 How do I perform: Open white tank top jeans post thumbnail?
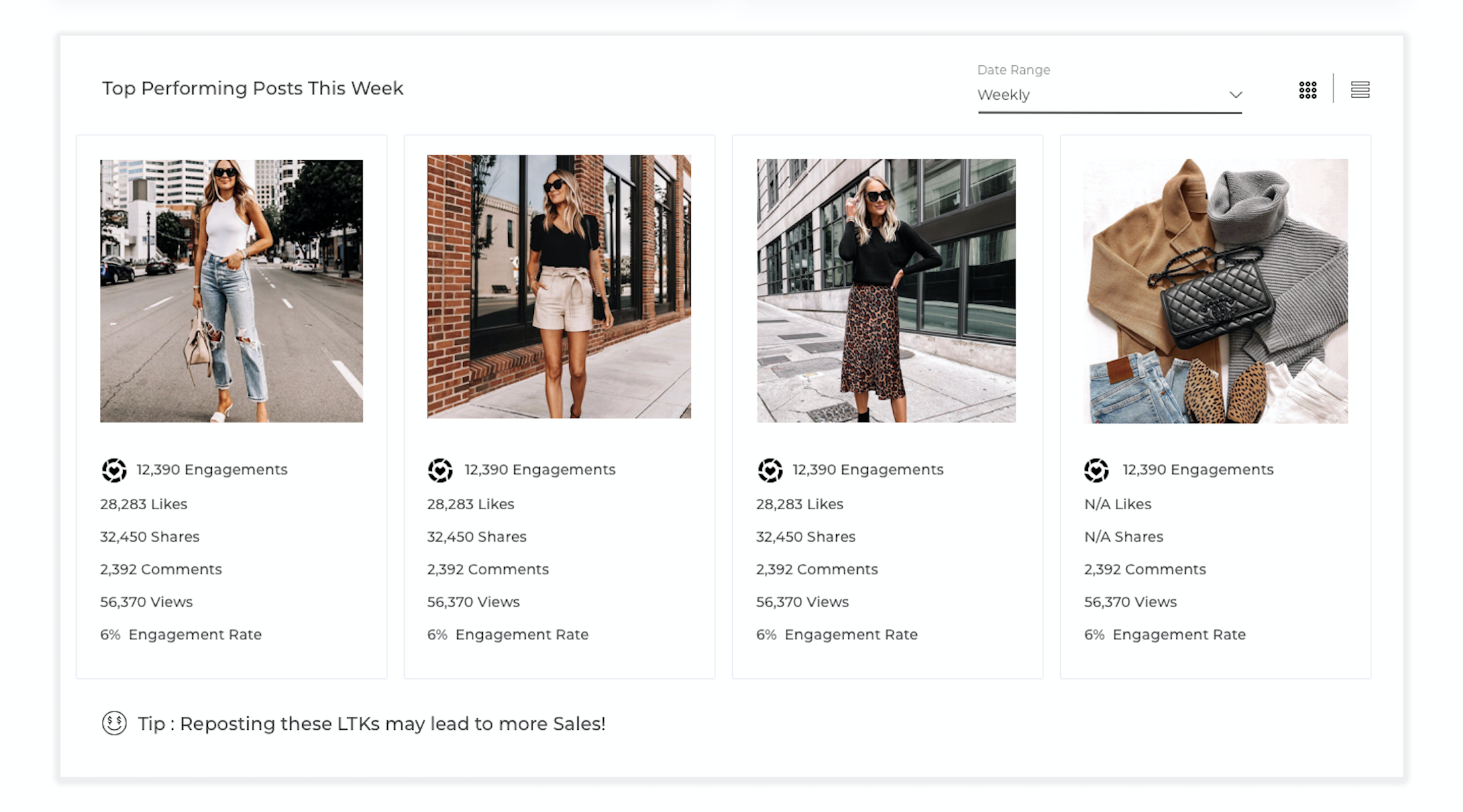click(231, 291)
